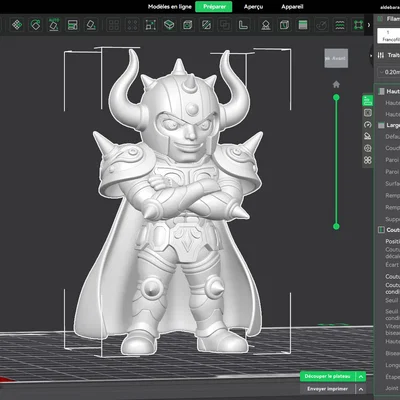Click the greyed four-dots split icon

[x=132, y=25]
